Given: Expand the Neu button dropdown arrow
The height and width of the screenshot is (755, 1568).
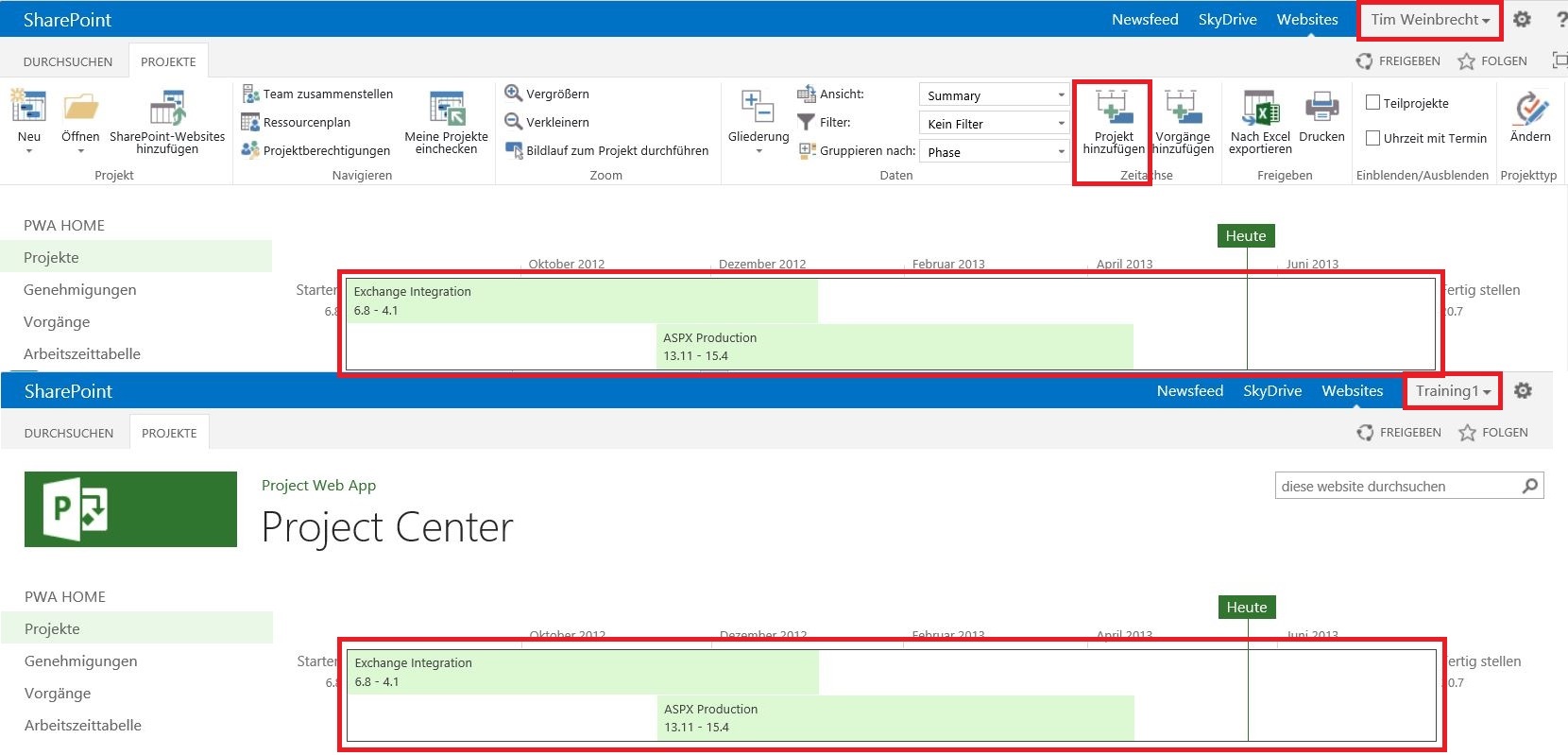Looking at the screenshot, I should pyautogui.click(x=28, y=151).
